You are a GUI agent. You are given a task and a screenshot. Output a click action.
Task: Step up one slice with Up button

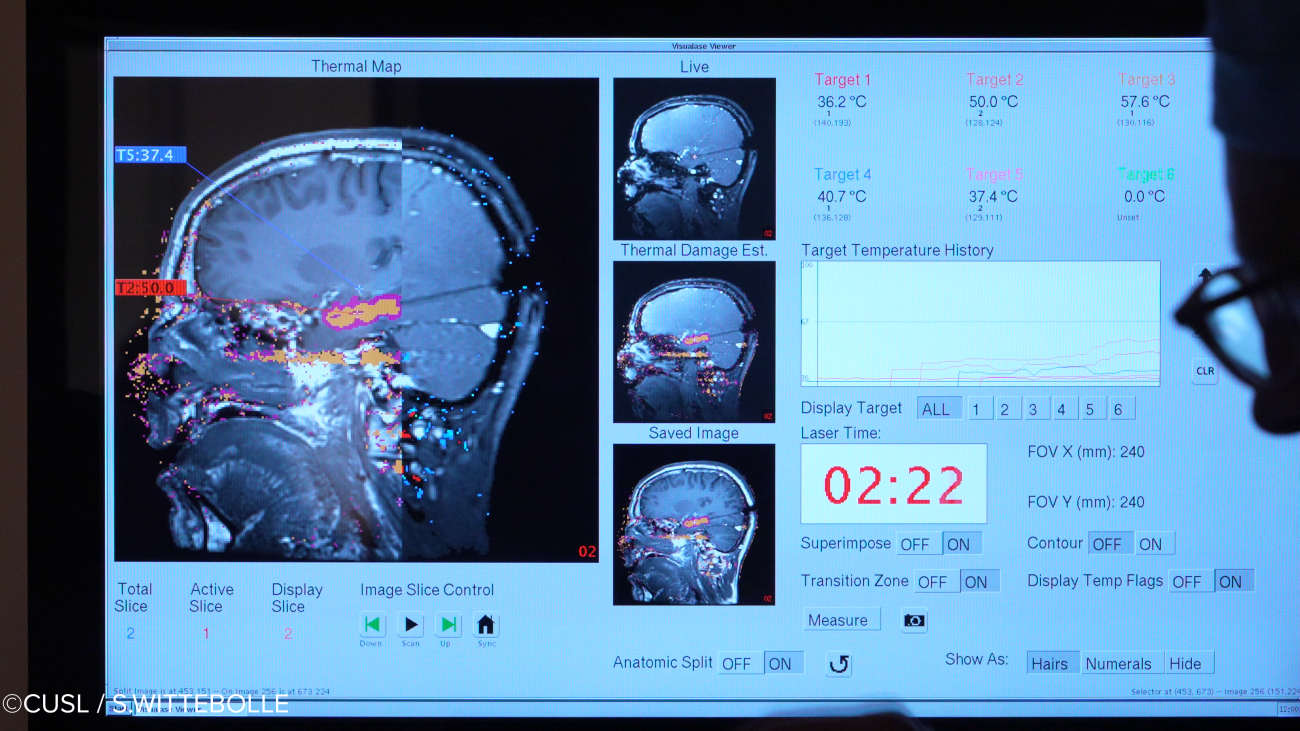click(449, 625)
